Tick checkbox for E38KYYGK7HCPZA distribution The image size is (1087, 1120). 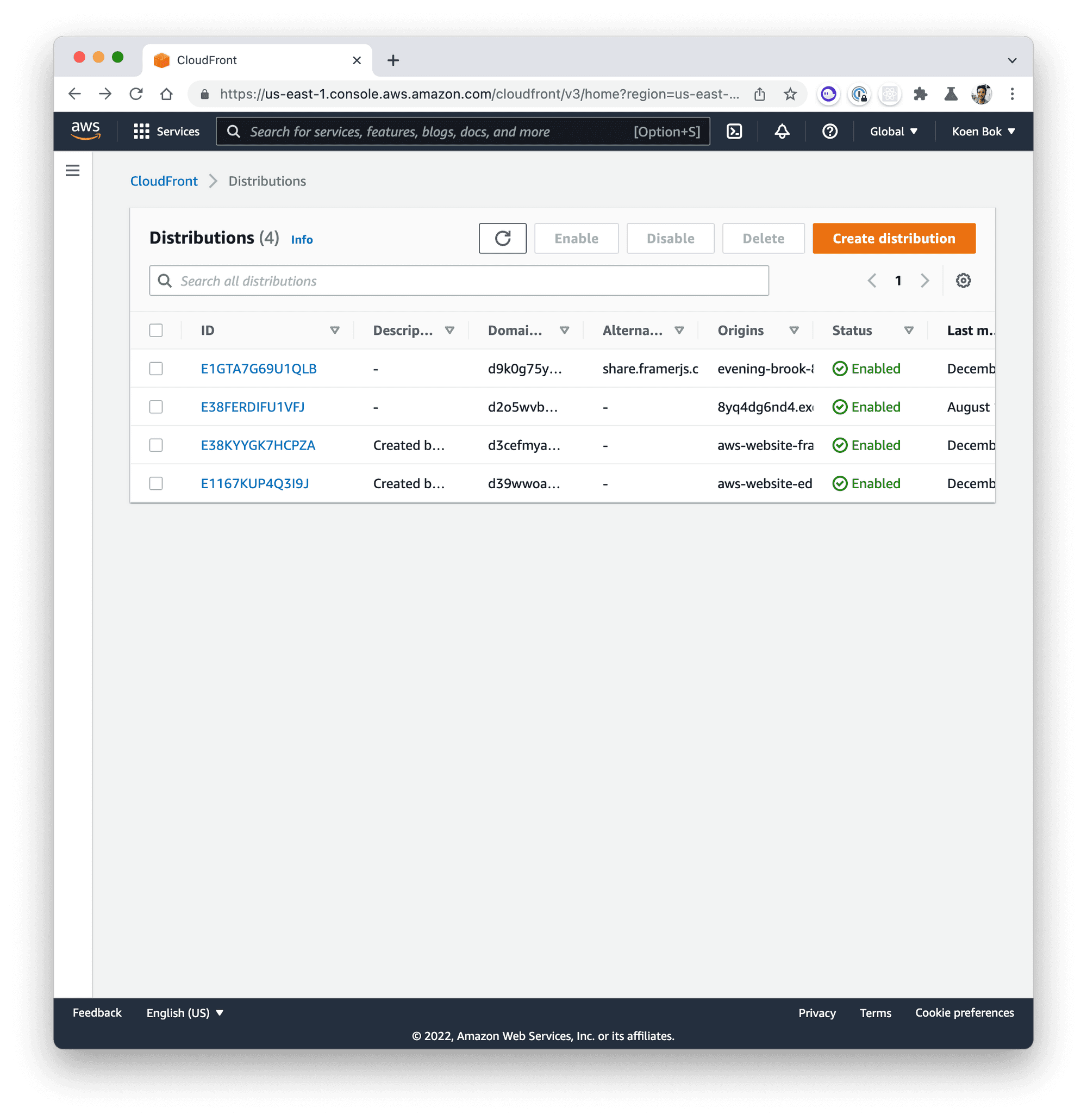[x=156, y=445]
